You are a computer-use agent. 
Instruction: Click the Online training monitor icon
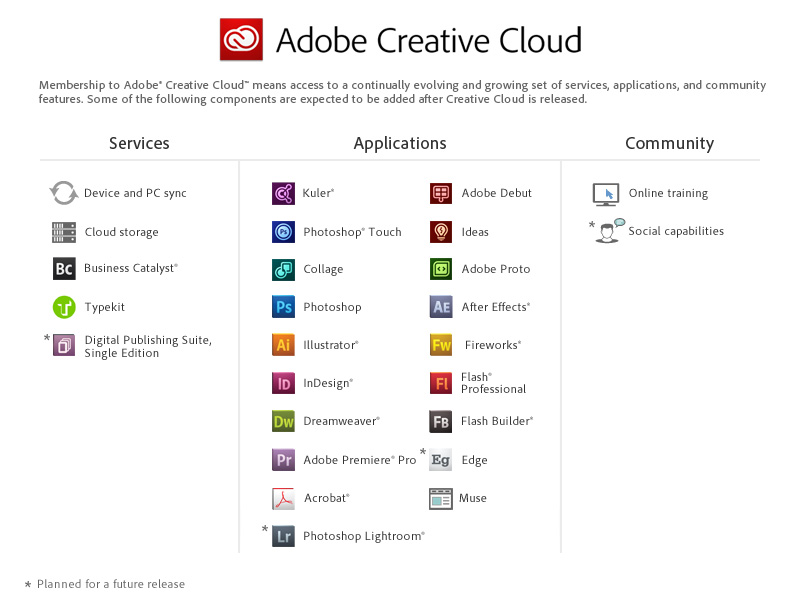click(606, 194)
